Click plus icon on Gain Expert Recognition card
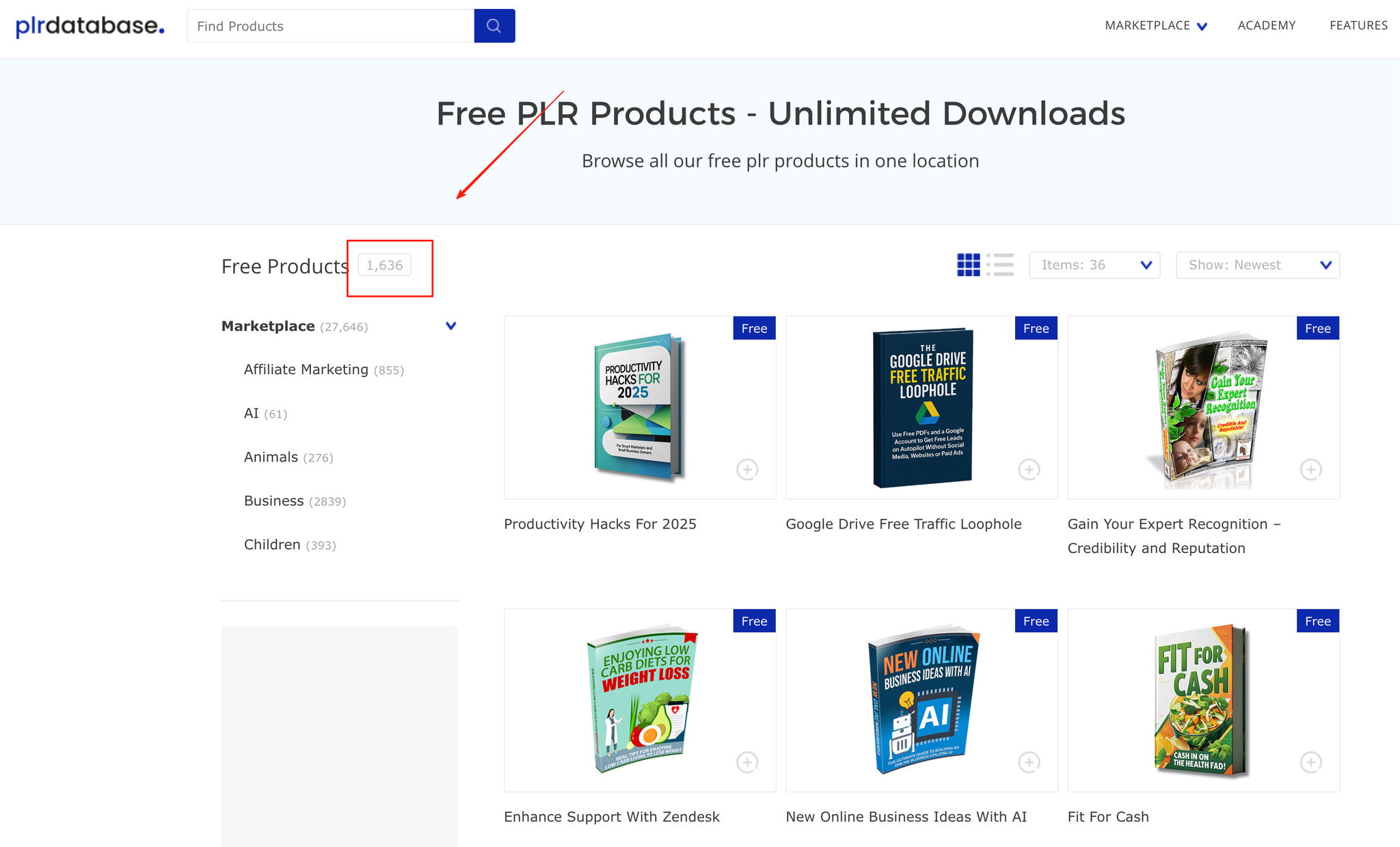1400x847 pixels. click(x=1310, y=470)
